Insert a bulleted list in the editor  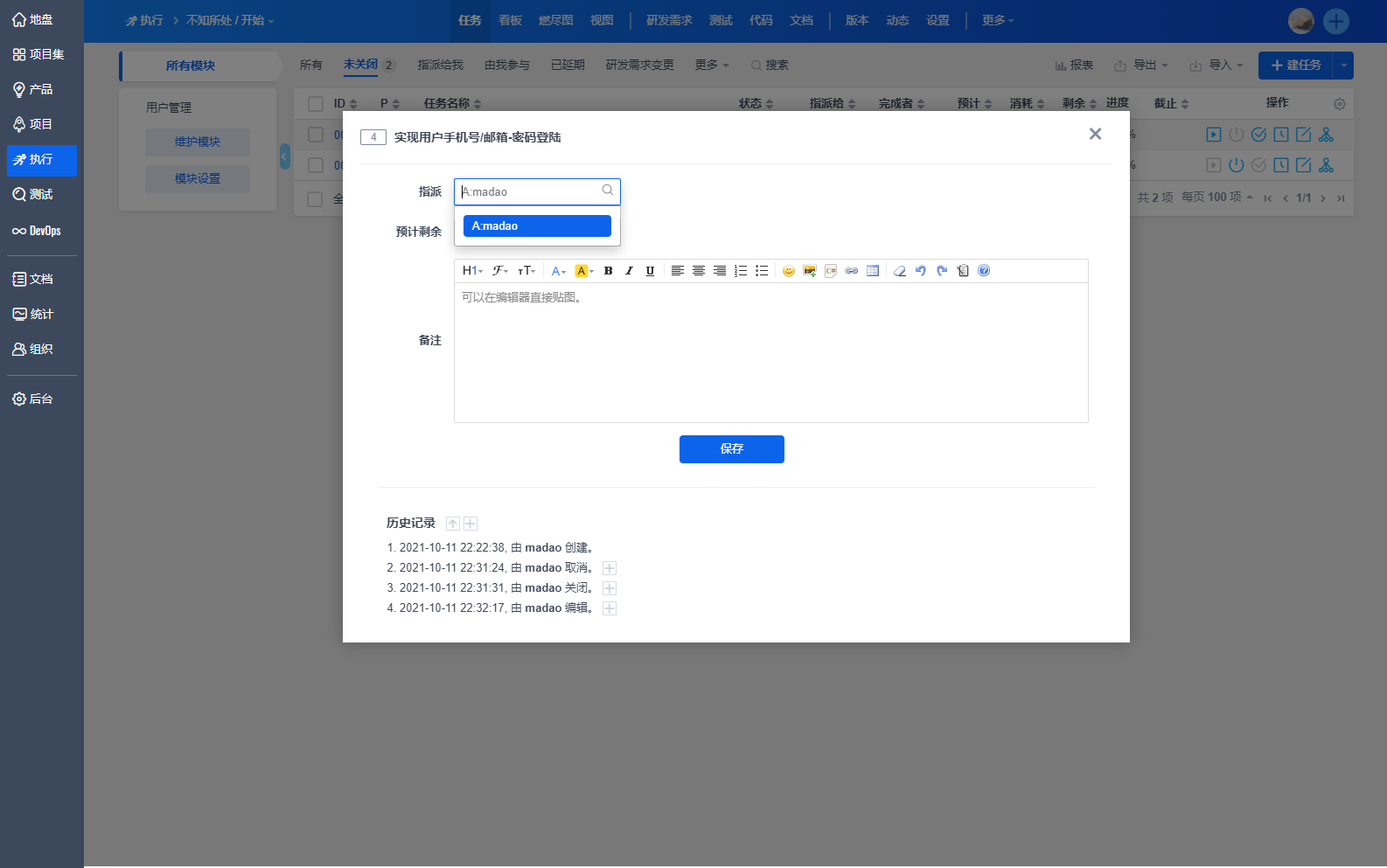[x=762, y=271]
